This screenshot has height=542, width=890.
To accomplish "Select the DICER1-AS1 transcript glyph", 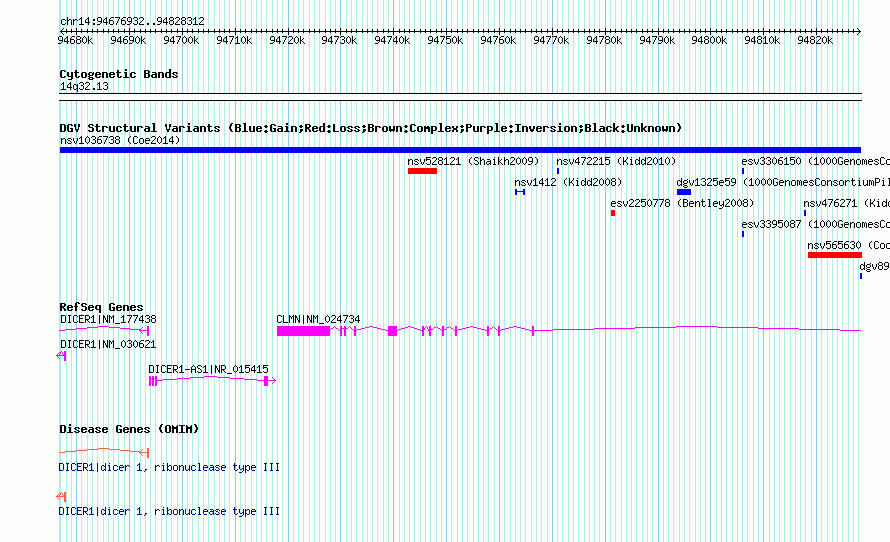I will 212,381.
